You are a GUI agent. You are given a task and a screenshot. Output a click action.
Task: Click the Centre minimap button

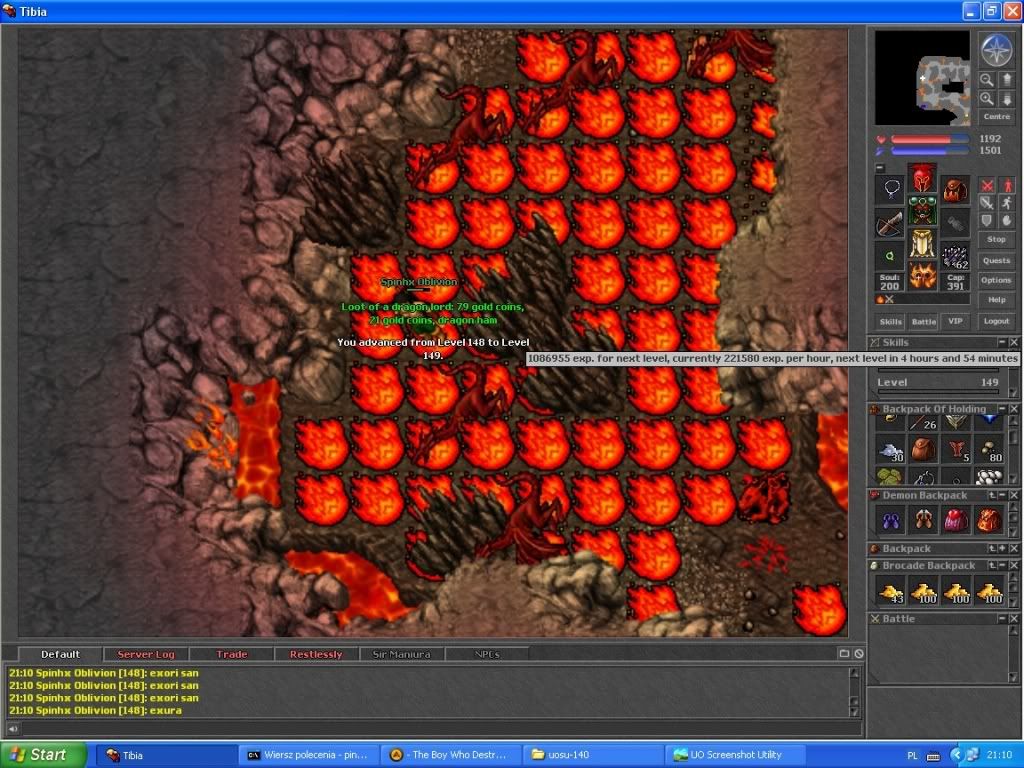[997, 117]
